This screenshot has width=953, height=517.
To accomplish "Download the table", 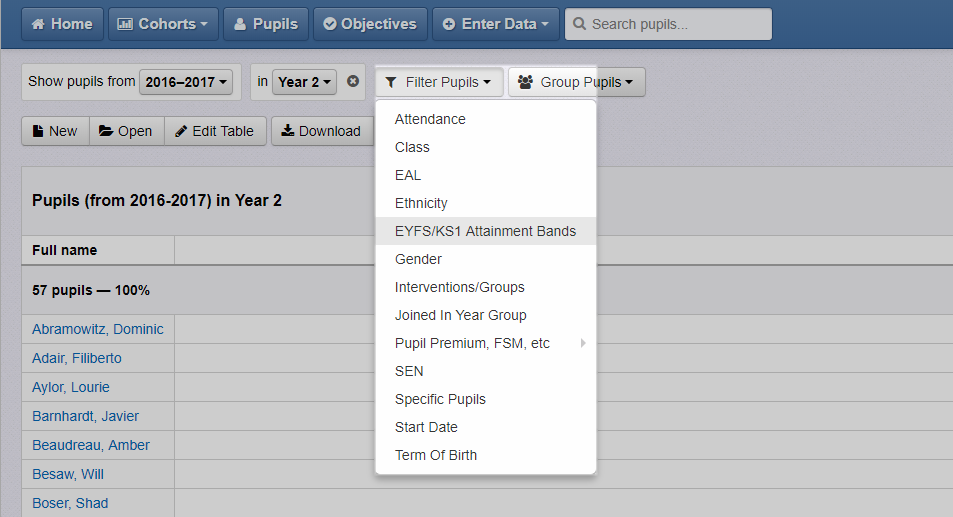I will pos(322,131).
